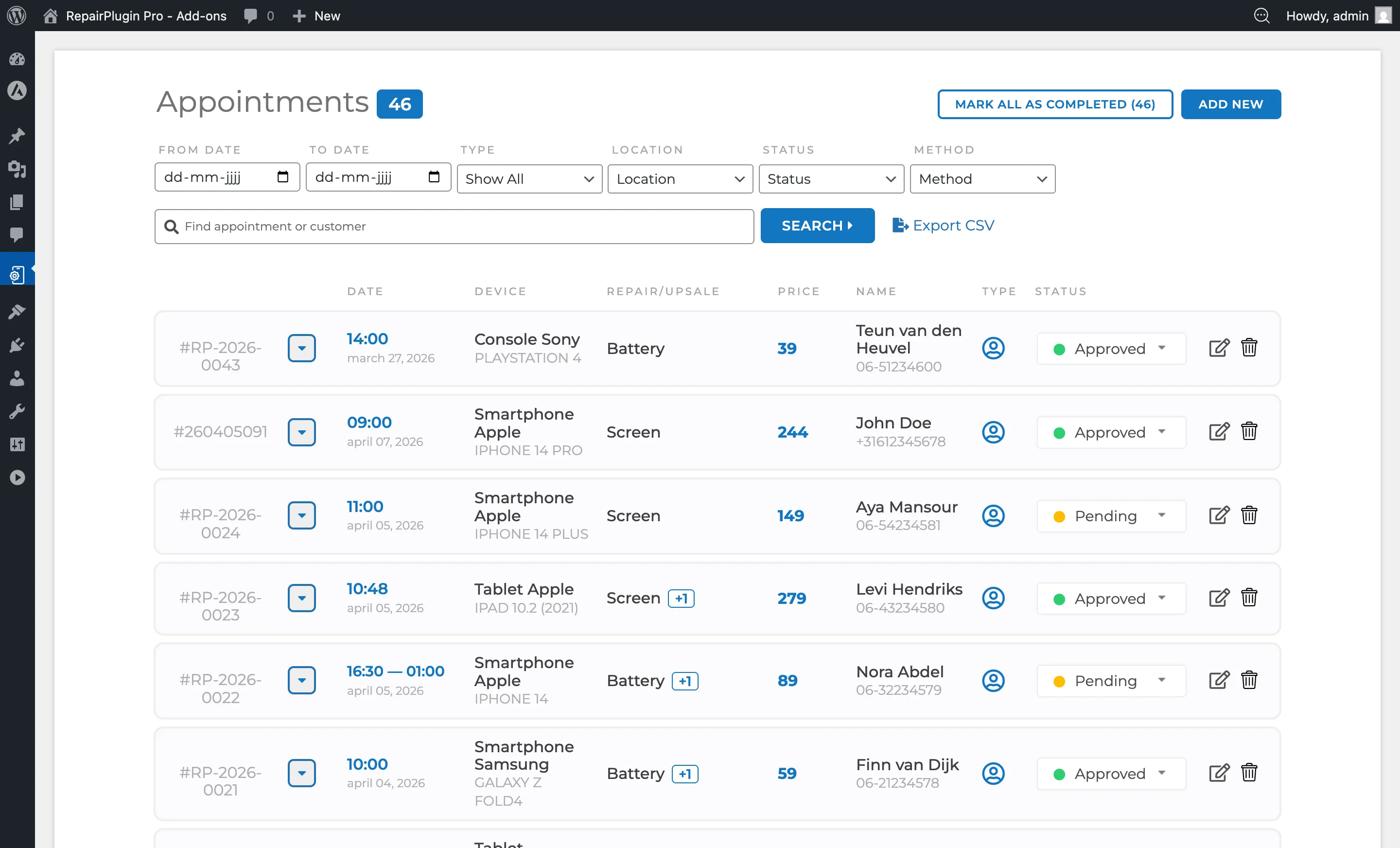Expand details for appointment #RP-2026-0024
The width and height of the screenshot is (1400, 848).
pos(302,515)
